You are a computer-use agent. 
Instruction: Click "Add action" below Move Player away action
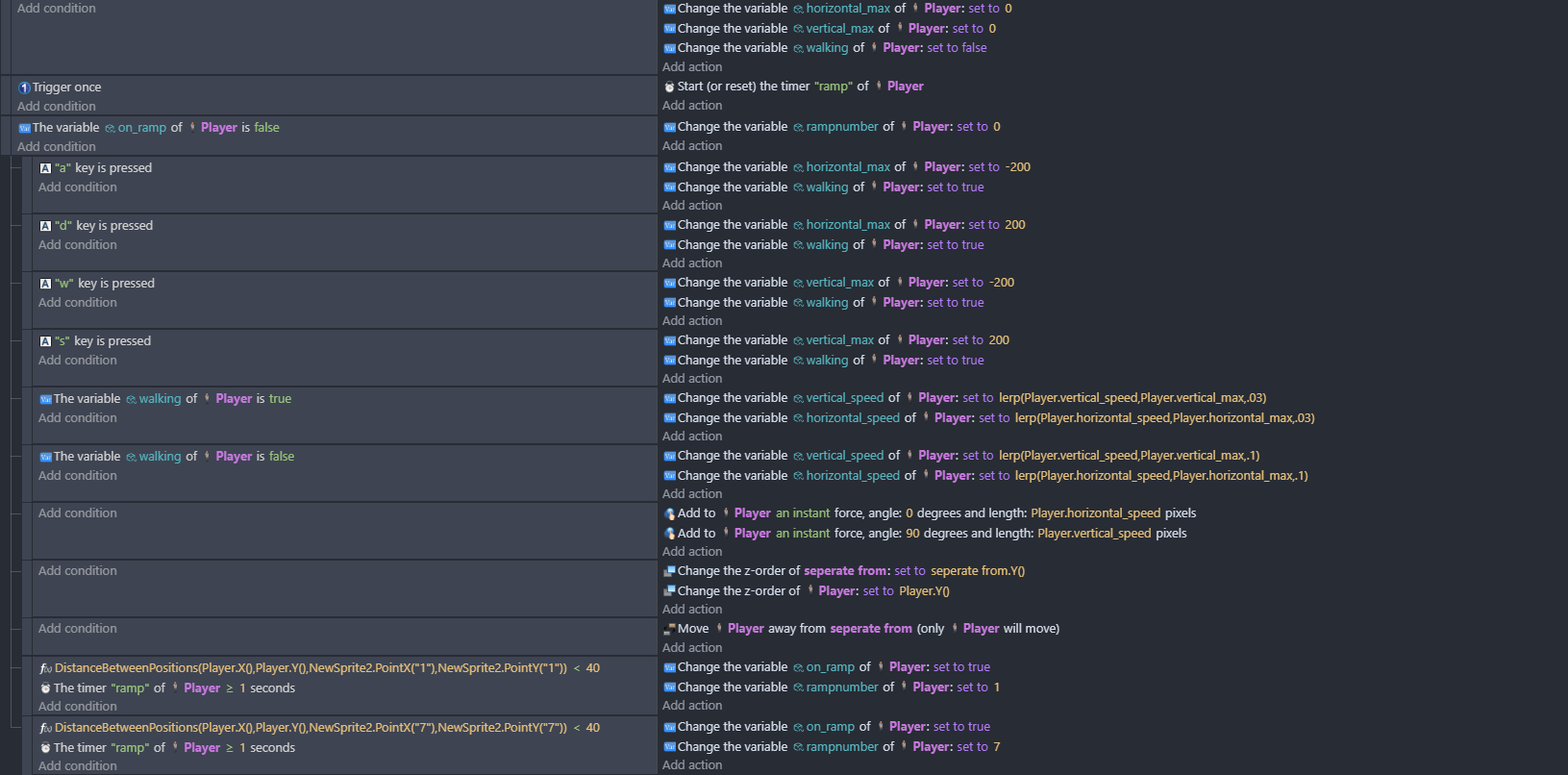pos(691,648)
